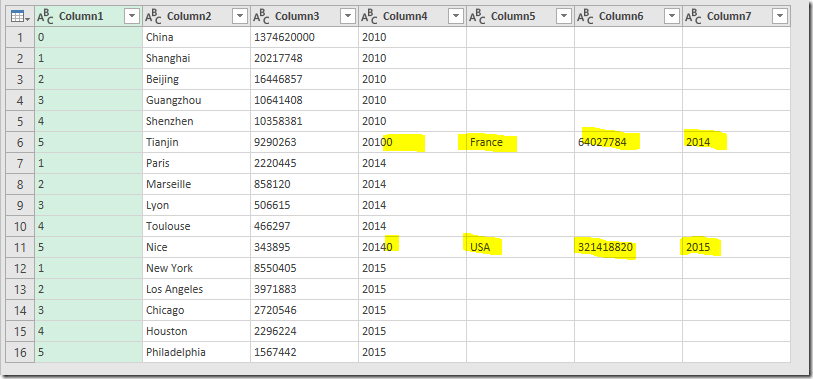
Task: Click the 2014 cell in Column7
Action: (736, 142)
